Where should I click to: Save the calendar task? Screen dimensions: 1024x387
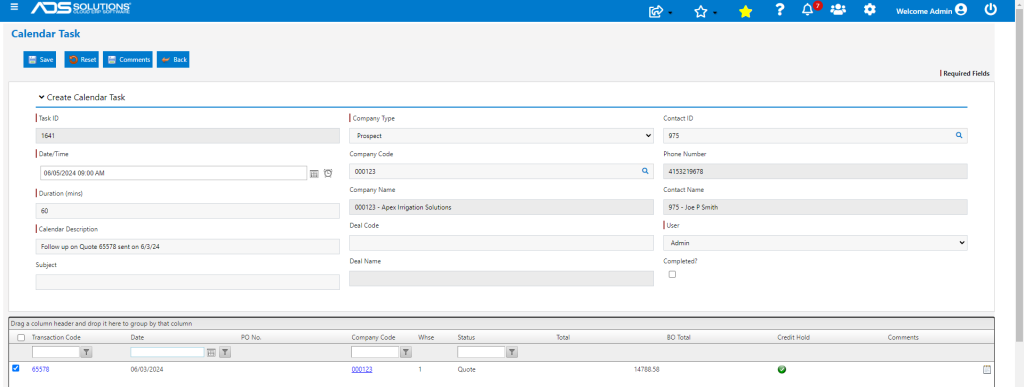[x=40, y=59]
